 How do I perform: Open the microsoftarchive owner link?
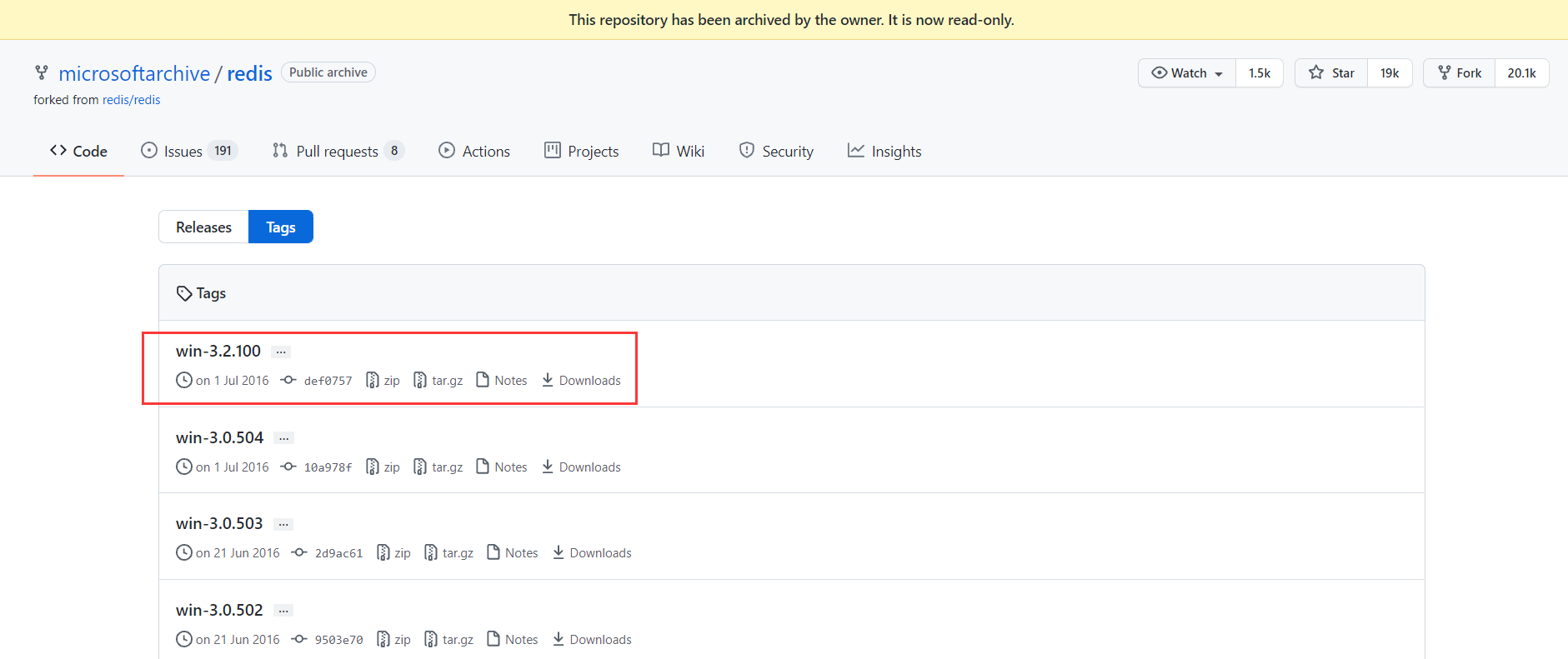[134, 73]
